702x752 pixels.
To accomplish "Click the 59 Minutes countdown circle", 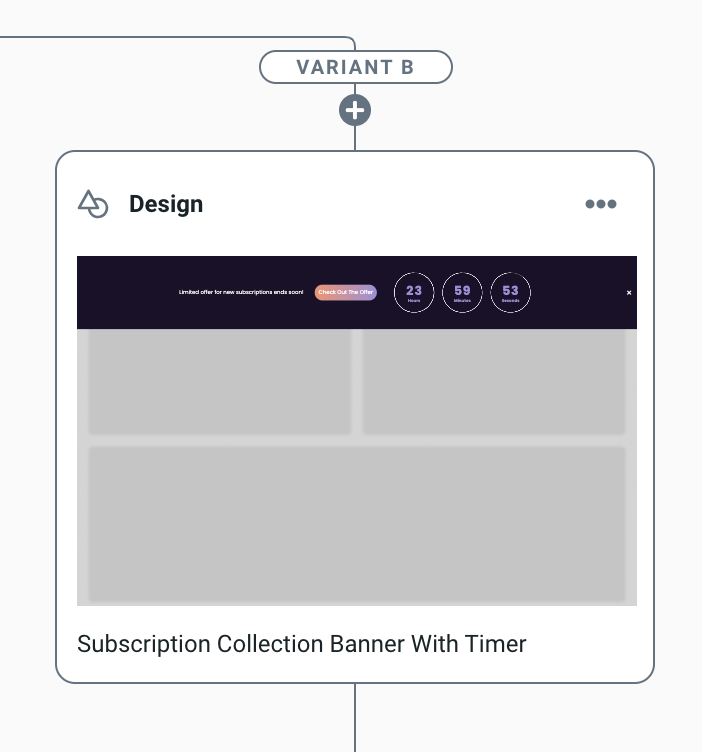I will [462, 292].
